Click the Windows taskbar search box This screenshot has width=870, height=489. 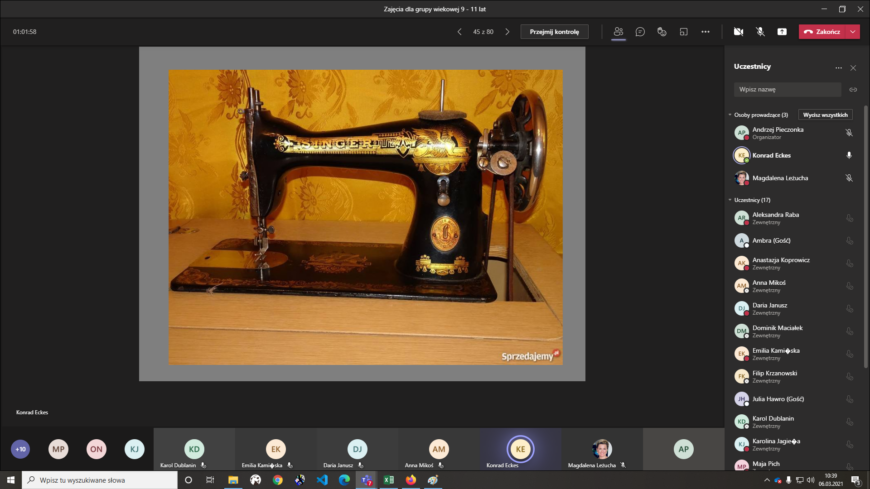coord(100,480)
